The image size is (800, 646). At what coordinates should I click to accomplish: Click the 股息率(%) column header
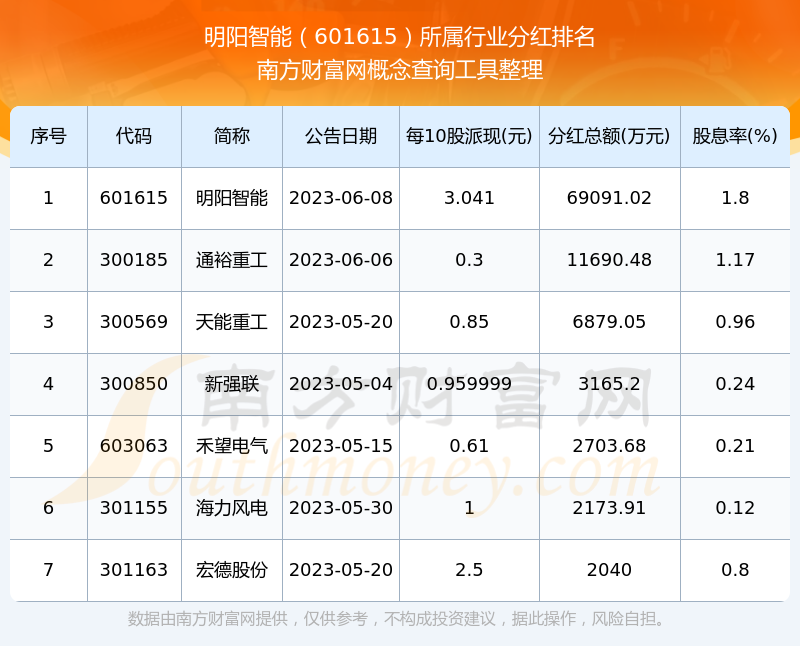[x=735, y=136]
